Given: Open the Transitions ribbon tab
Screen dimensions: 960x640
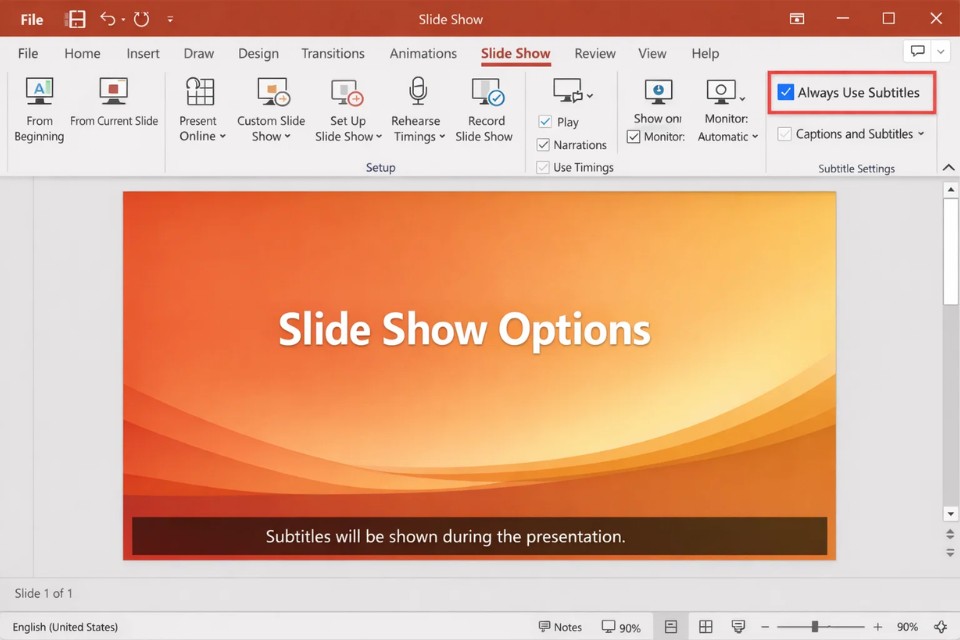Looking at the screenshot, I should [x=332, y=53].
